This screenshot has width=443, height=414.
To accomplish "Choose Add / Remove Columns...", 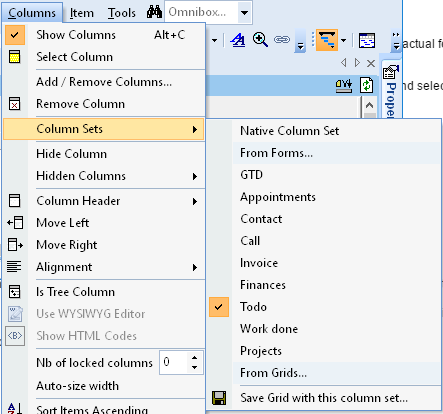I will [104, 82].
